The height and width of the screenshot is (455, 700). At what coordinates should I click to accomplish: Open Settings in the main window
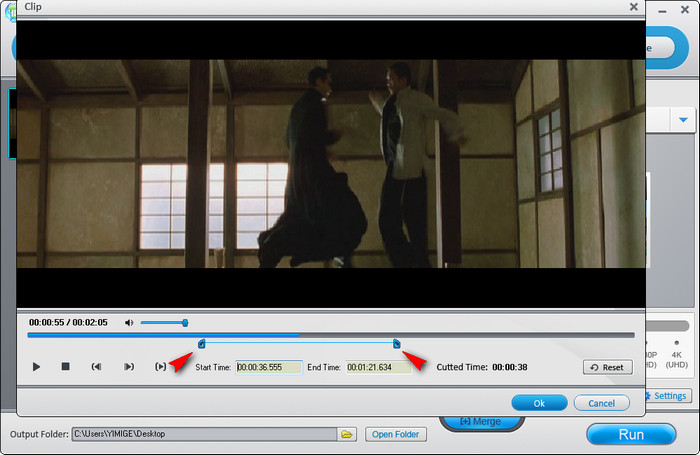[669, 396]
